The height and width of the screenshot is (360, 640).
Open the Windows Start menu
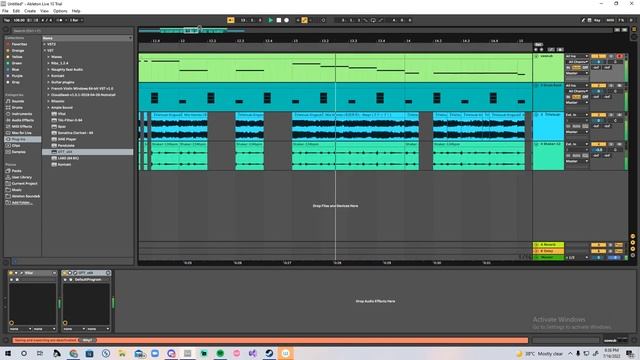(7, 353)
